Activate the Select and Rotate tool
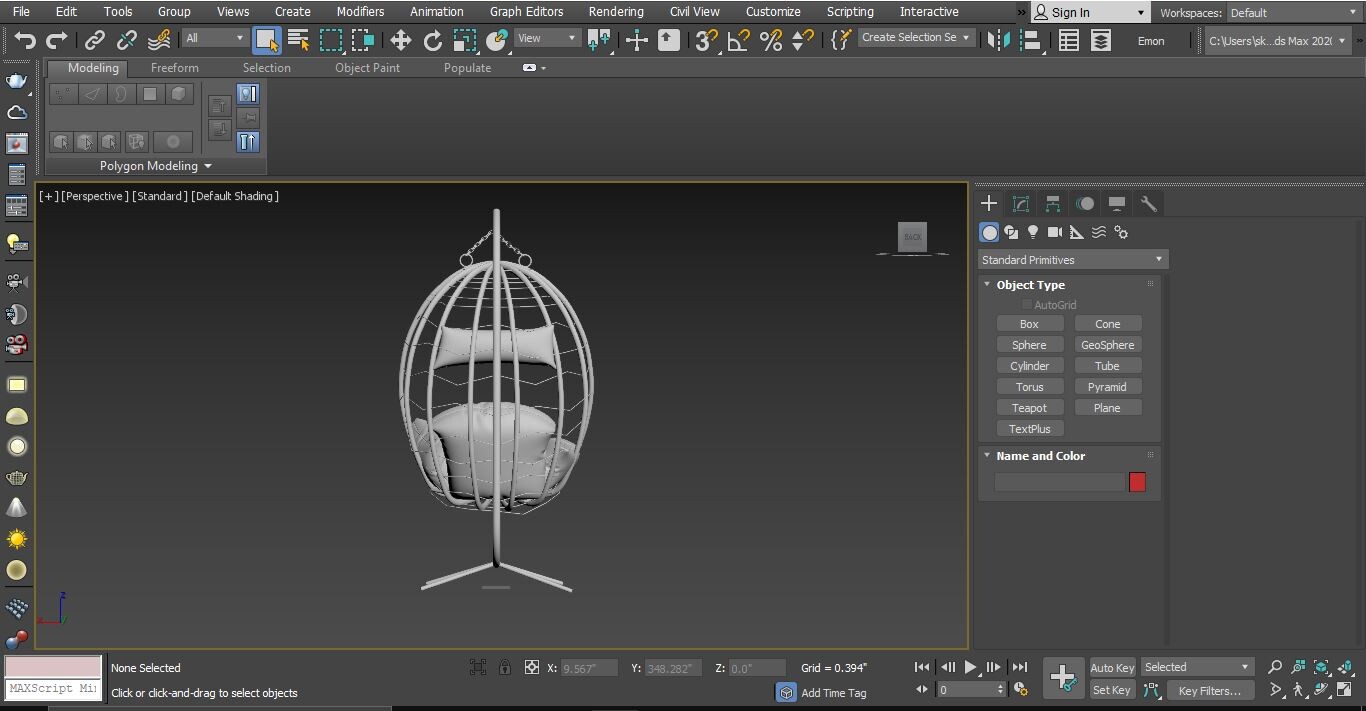 (433, 40)
